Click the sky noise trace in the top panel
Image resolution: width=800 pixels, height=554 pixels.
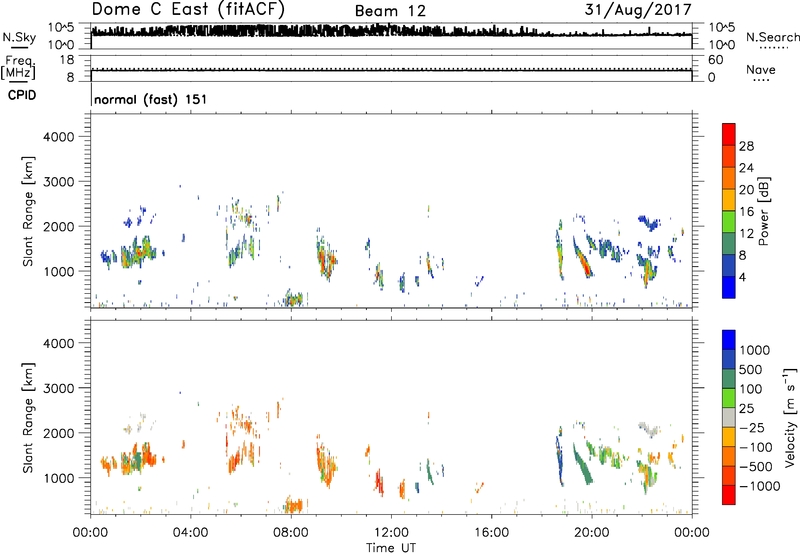(x=391, y=32)
